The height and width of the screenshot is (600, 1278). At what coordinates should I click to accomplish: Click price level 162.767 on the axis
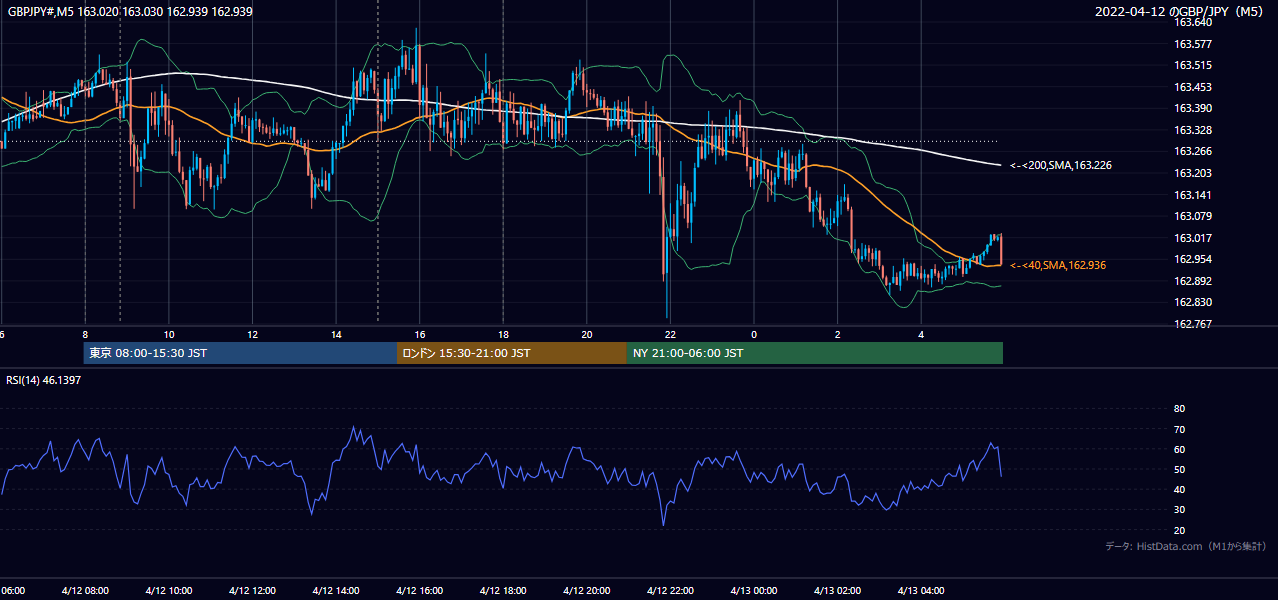(x=1192, y=324)
